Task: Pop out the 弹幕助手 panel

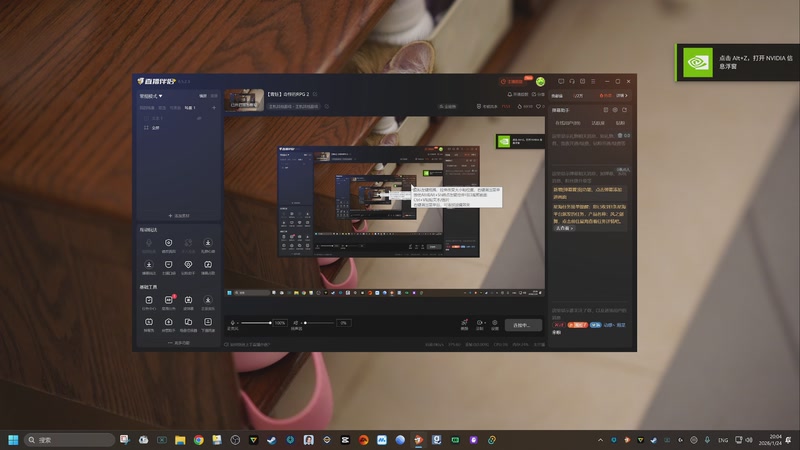Action: pos(624,110)
